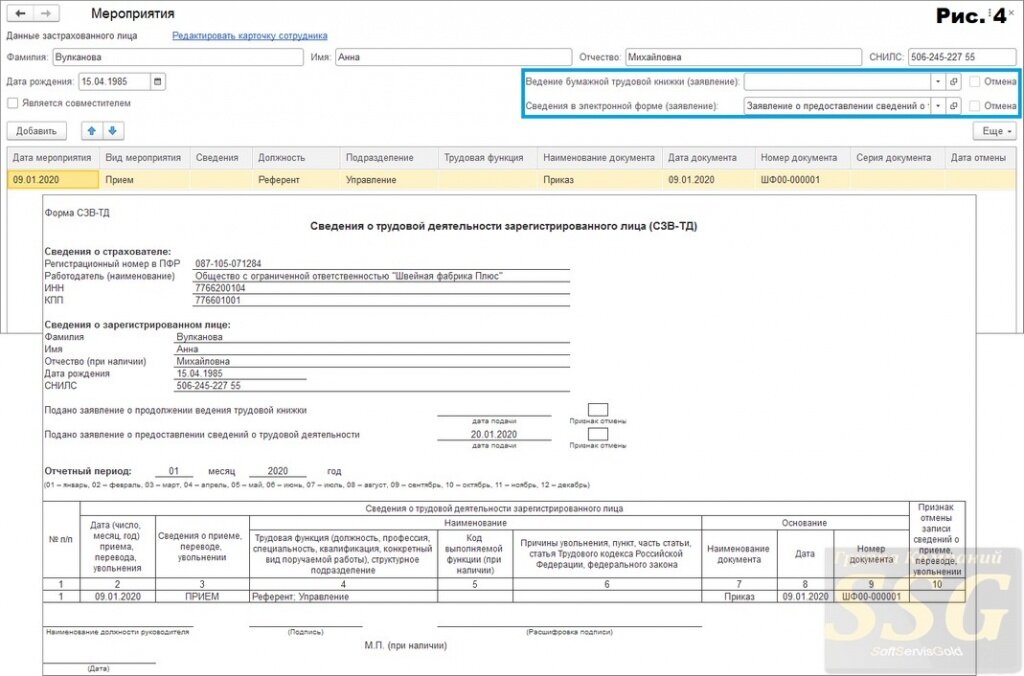Click the Референт; Управление cell in the form

pyautogui.click(x=344, y=596)
